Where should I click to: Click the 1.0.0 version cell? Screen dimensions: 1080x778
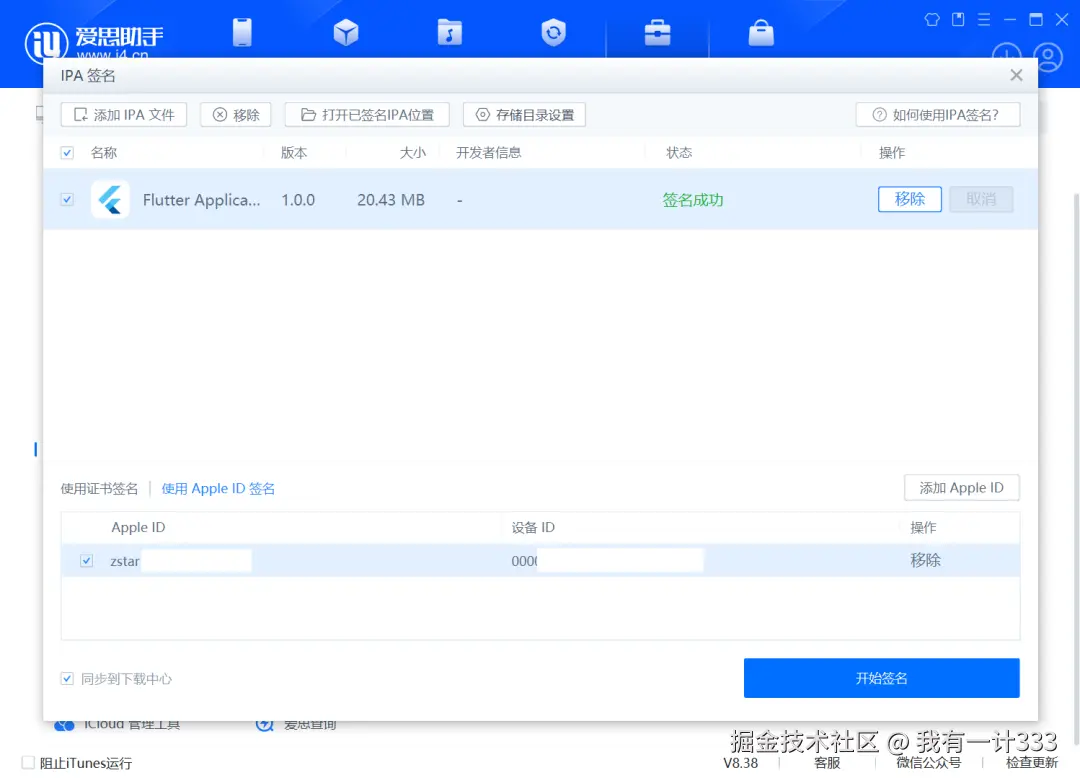click(x=298, y=200)
